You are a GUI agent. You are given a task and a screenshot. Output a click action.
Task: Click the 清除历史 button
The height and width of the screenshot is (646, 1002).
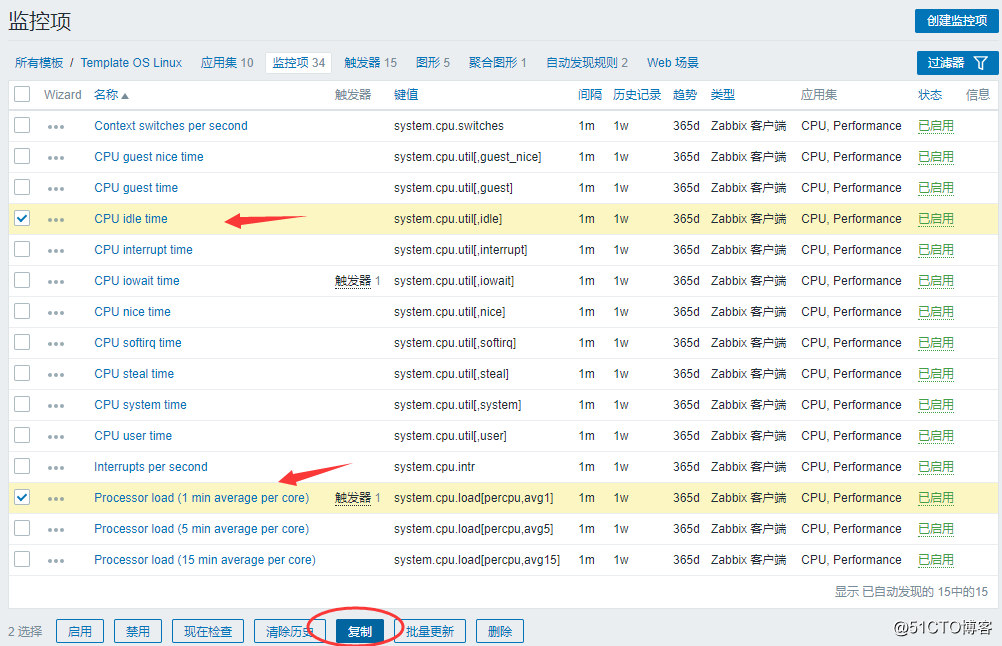(289, 631)
